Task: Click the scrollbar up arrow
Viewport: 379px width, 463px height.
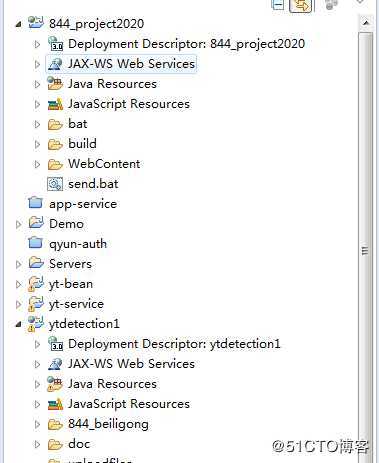Action: point(366,23)
